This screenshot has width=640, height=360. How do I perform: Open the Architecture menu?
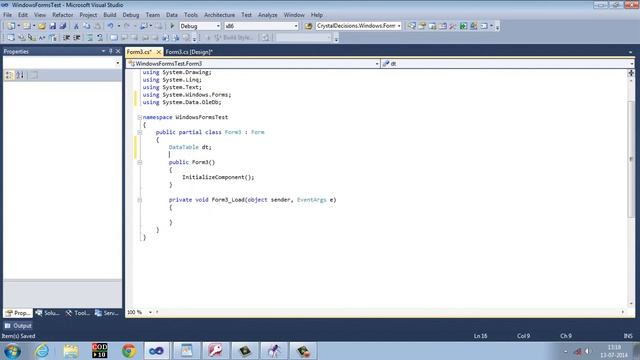219,15
